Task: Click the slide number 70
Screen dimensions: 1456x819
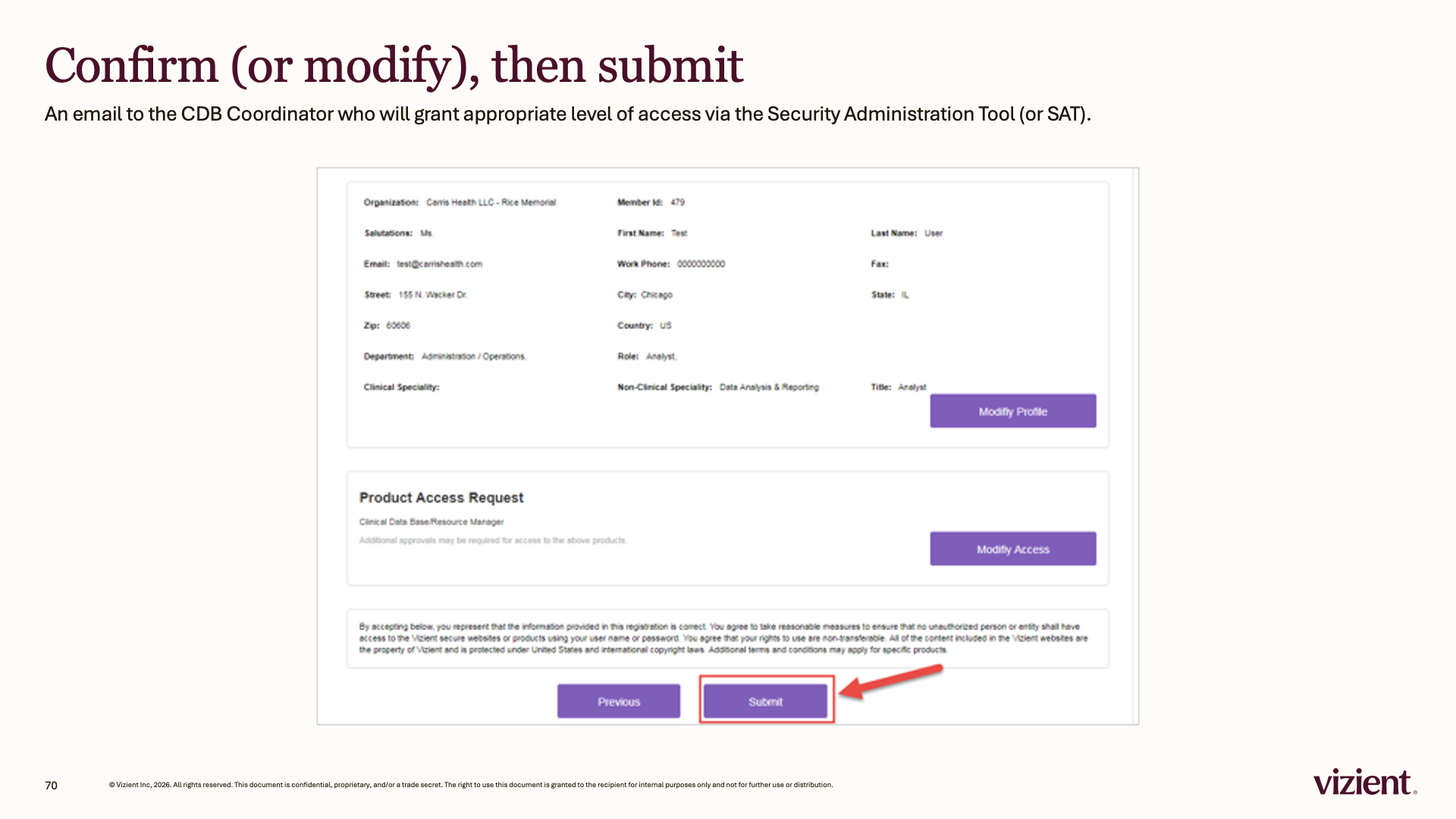Action: click(51, 786)
